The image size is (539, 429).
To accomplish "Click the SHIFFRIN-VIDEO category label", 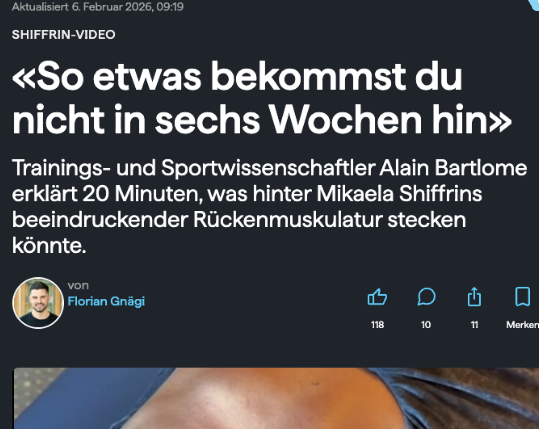I will coord(64,35).
